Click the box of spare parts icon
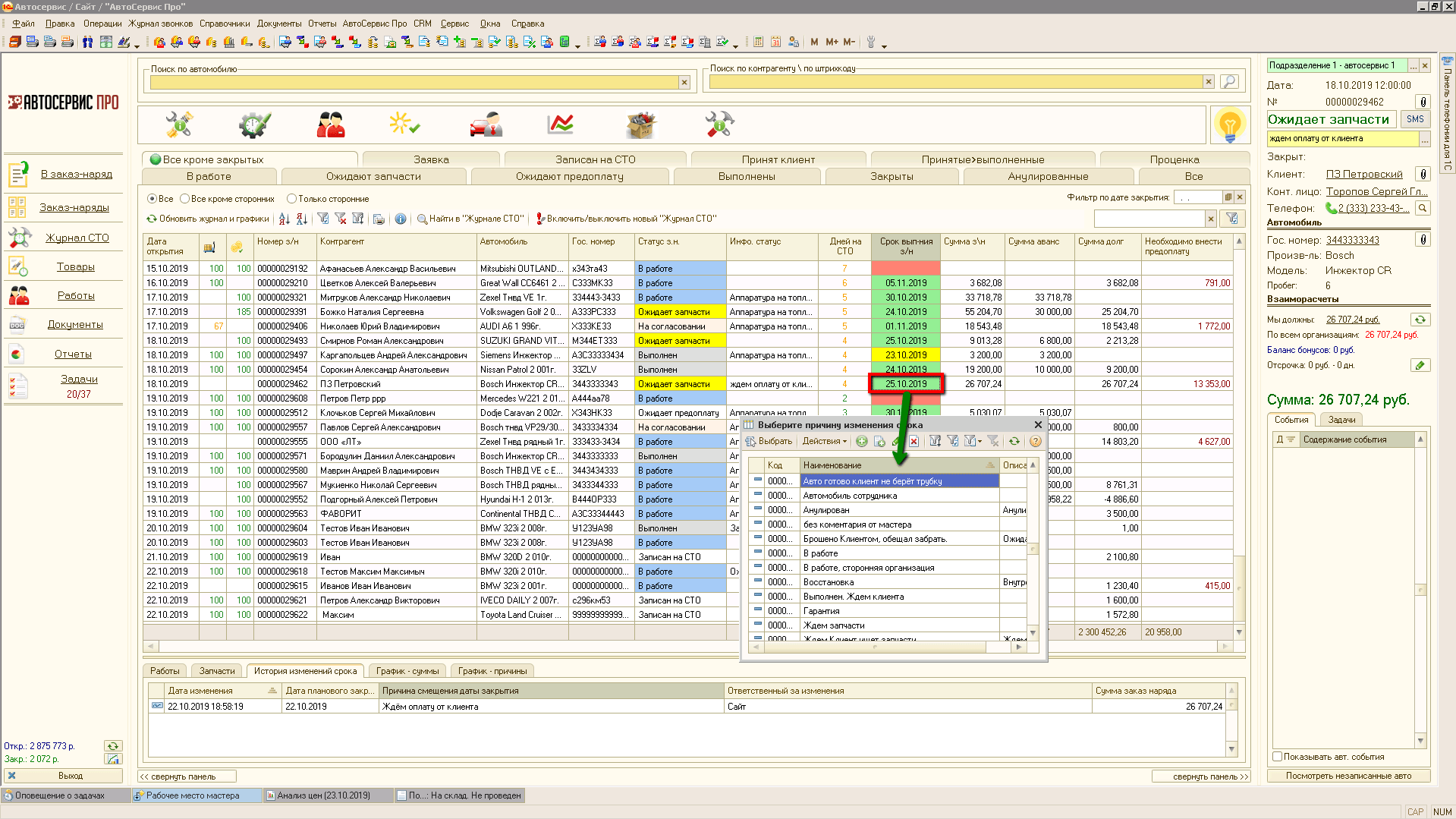 640,124
